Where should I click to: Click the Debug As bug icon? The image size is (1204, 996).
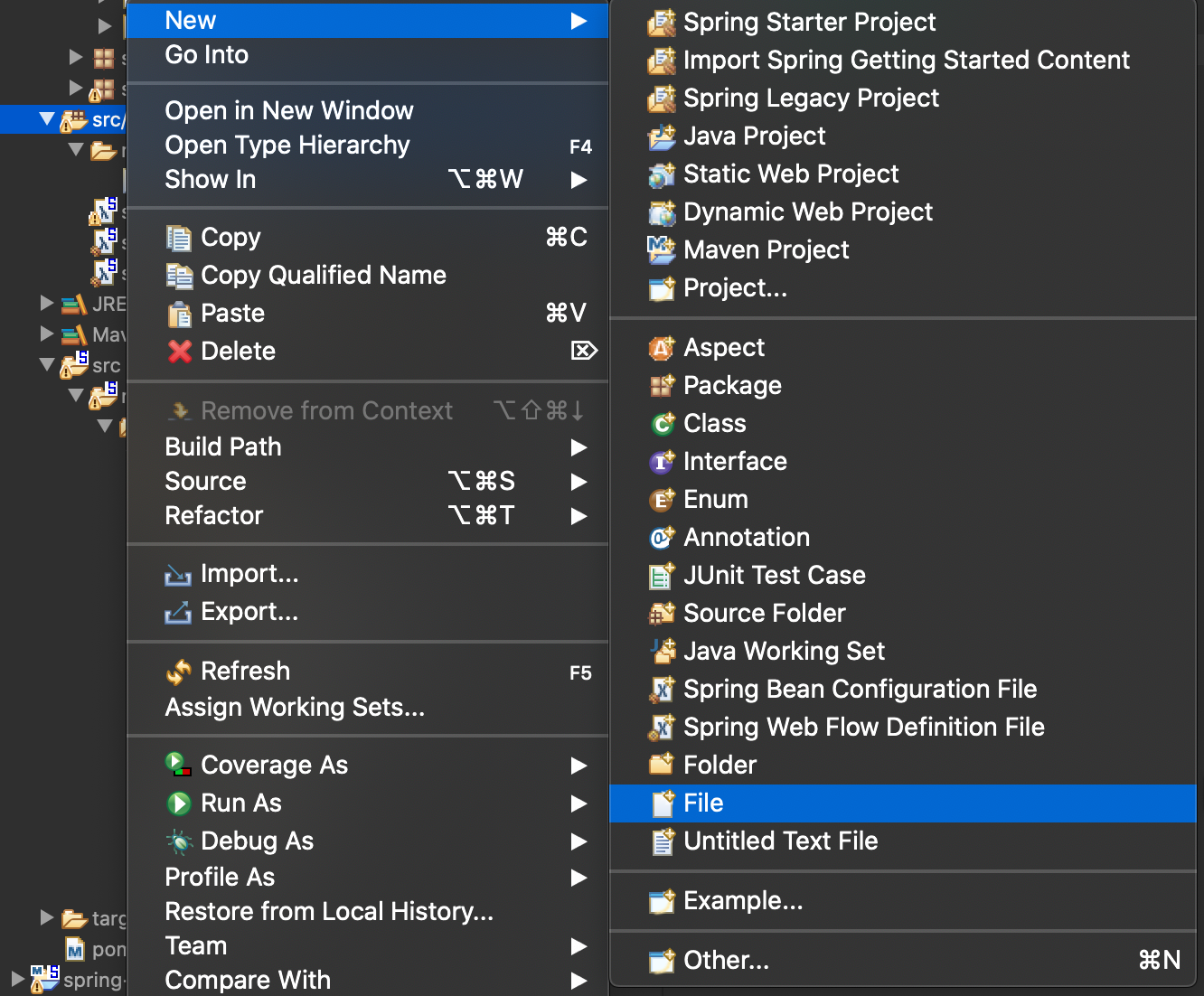pyautogui.click(x=179, y=841)
